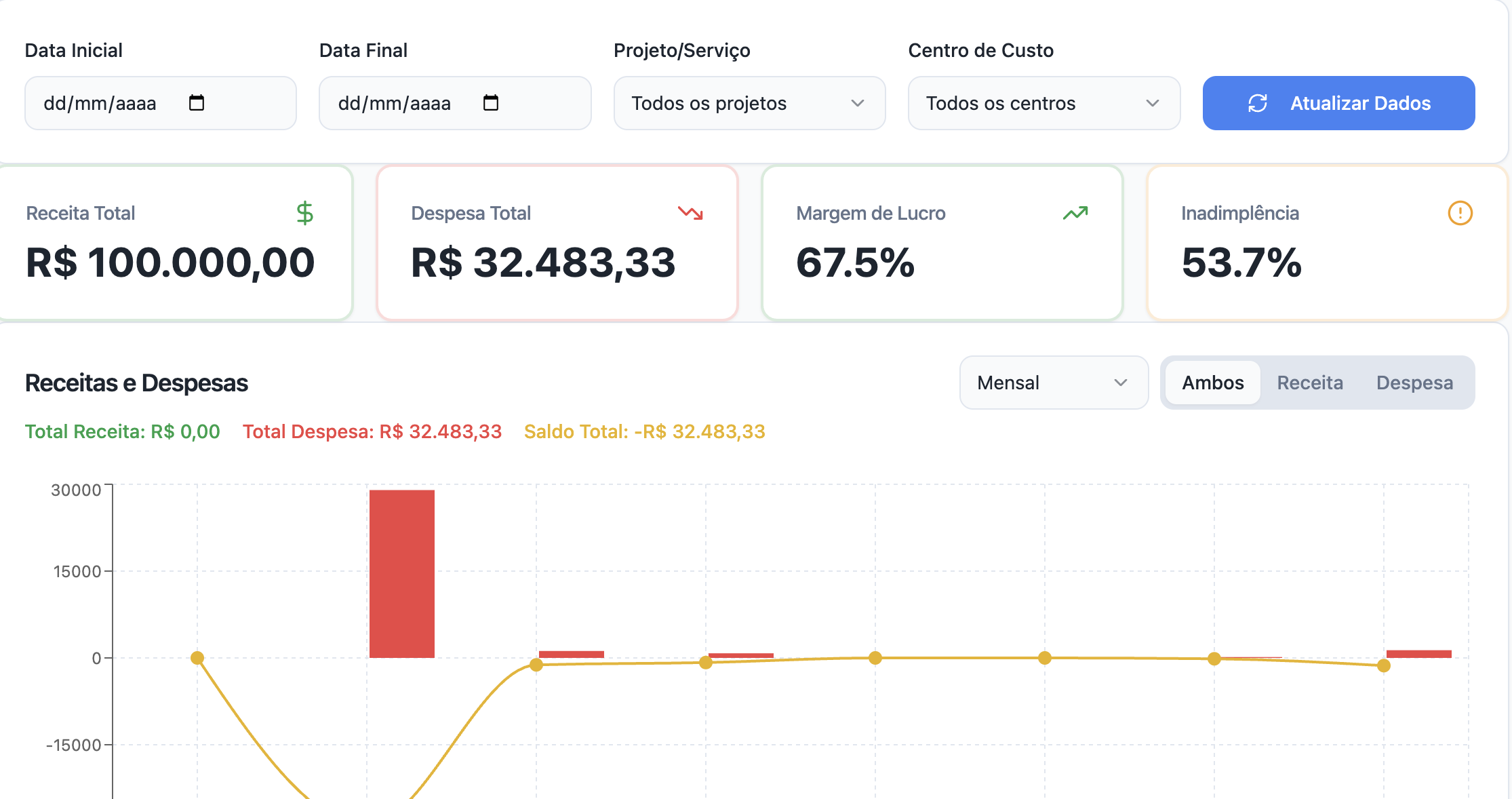
Task: Open the Centro de Custo dropdown
Action: (x=1043, y=103)
